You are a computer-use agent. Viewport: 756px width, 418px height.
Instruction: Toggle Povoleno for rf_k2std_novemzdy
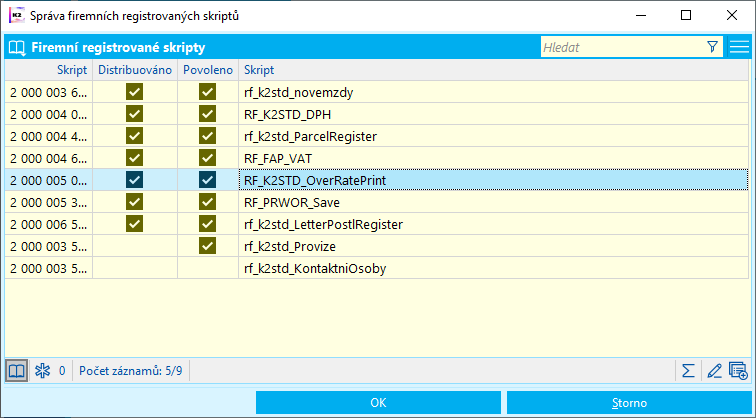[207, 92]
